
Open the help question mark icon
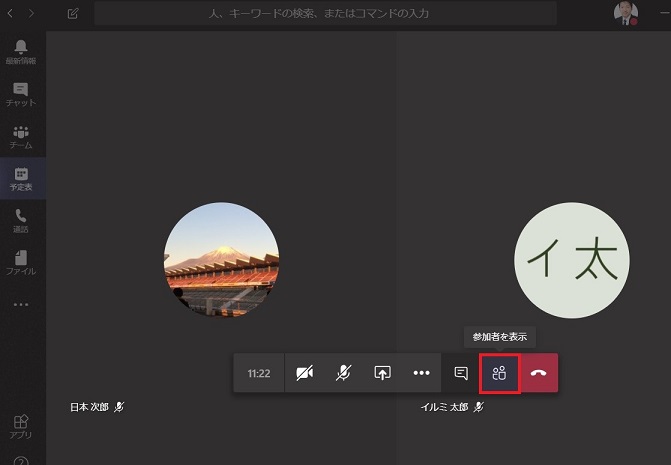[21, 461]
